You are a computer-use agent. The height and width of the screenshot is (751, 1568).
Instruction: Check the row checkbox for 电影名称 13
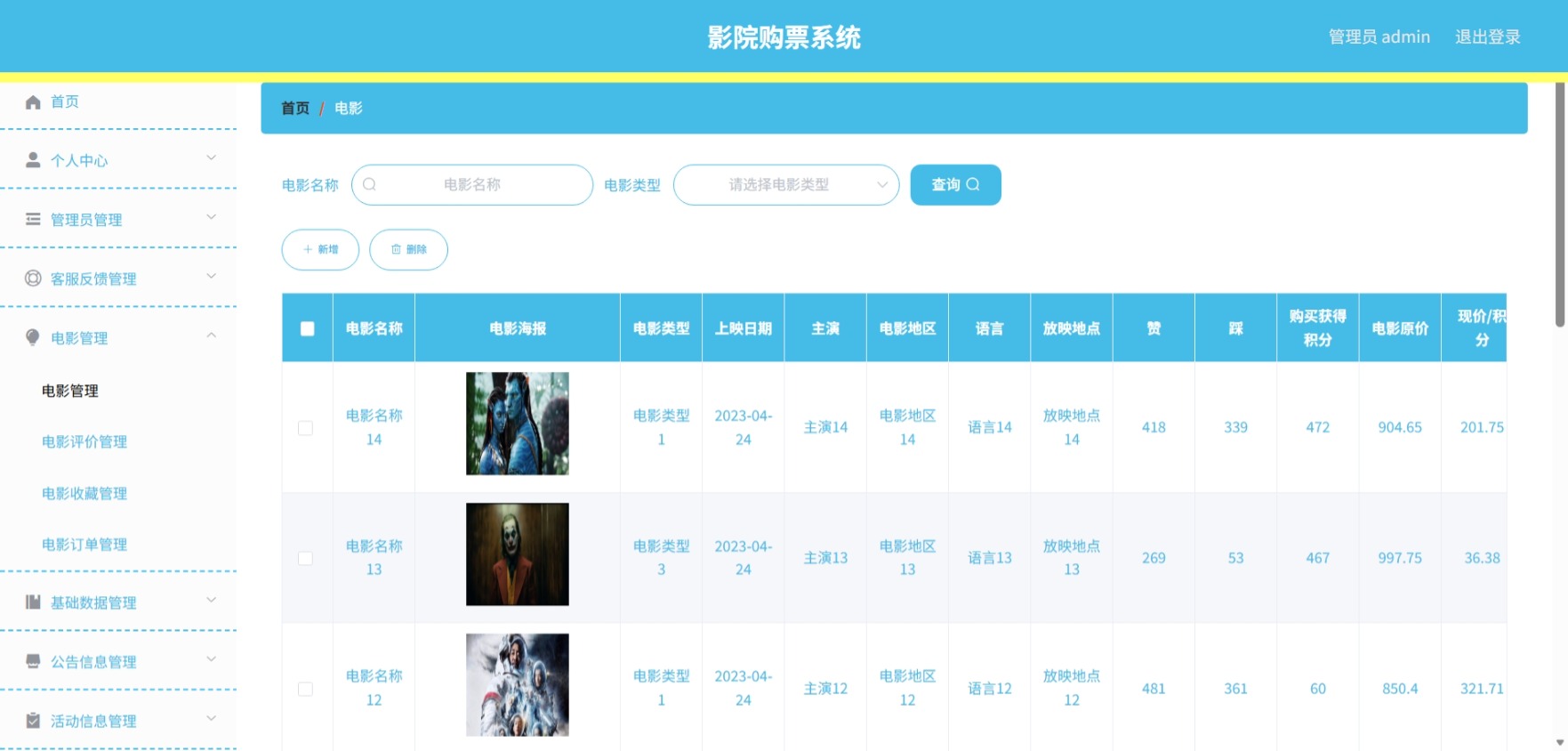pyautogui.click(x=305, y=558)
